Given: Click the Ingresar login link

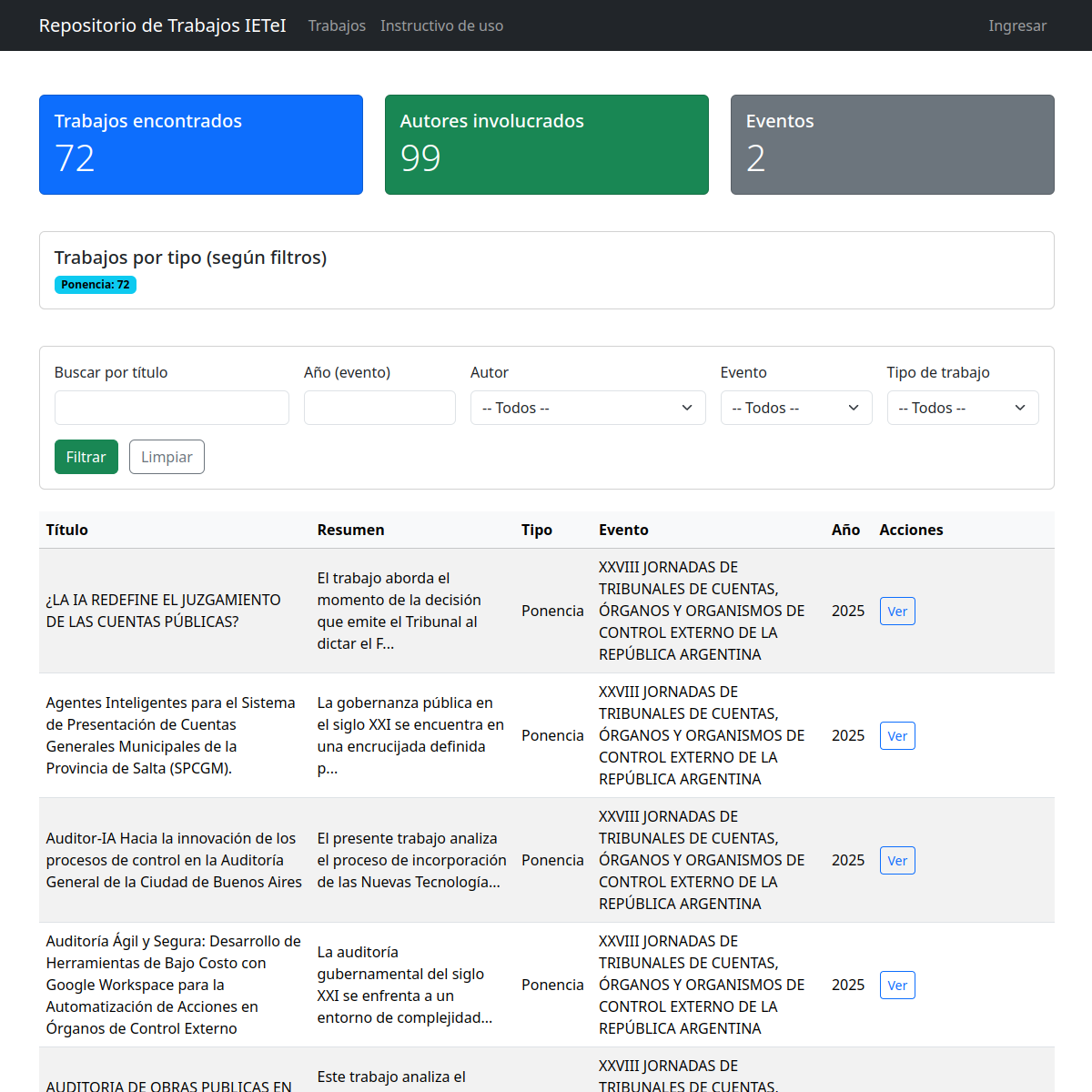Looking at the screenshot, I should 1017,25.
